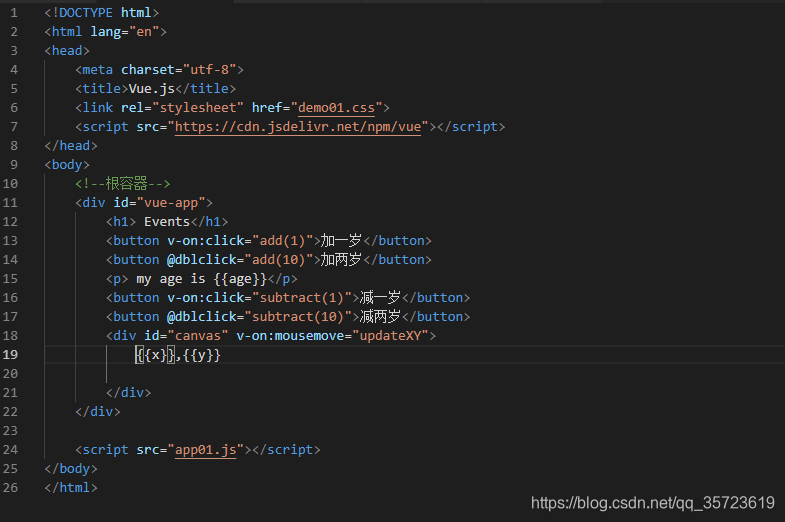Click the opening '<body>' tag
This screenshot has width=785, height=522.
67,165
